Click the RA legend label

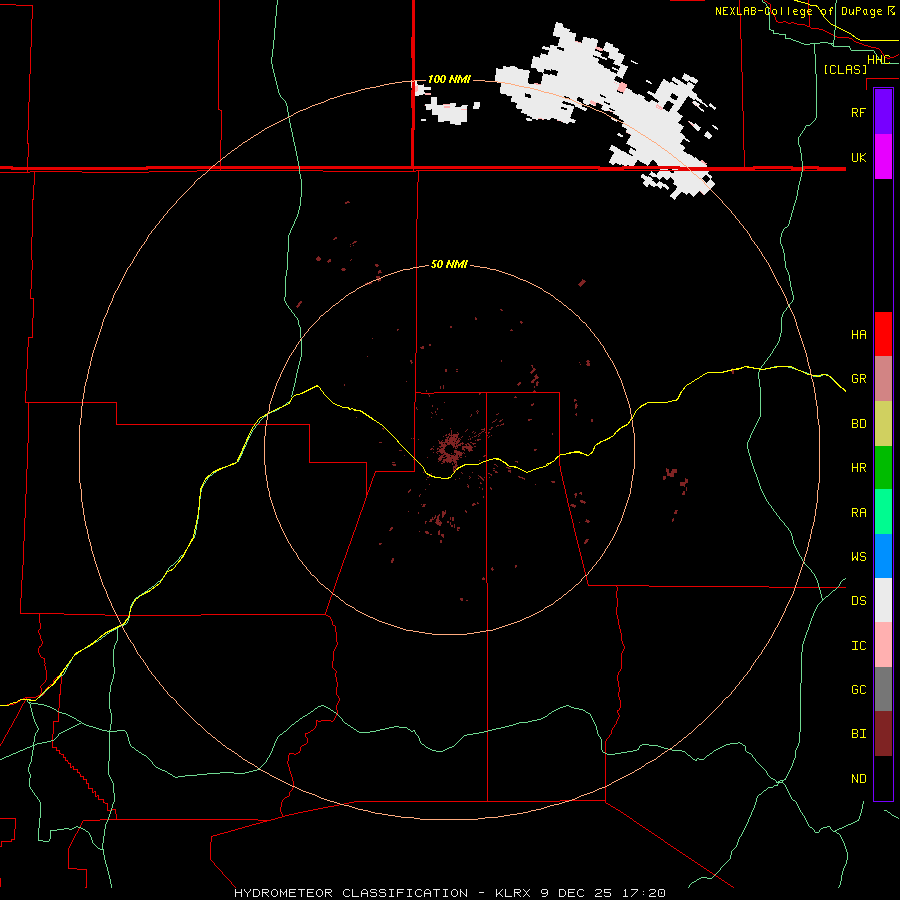(858, 513)
